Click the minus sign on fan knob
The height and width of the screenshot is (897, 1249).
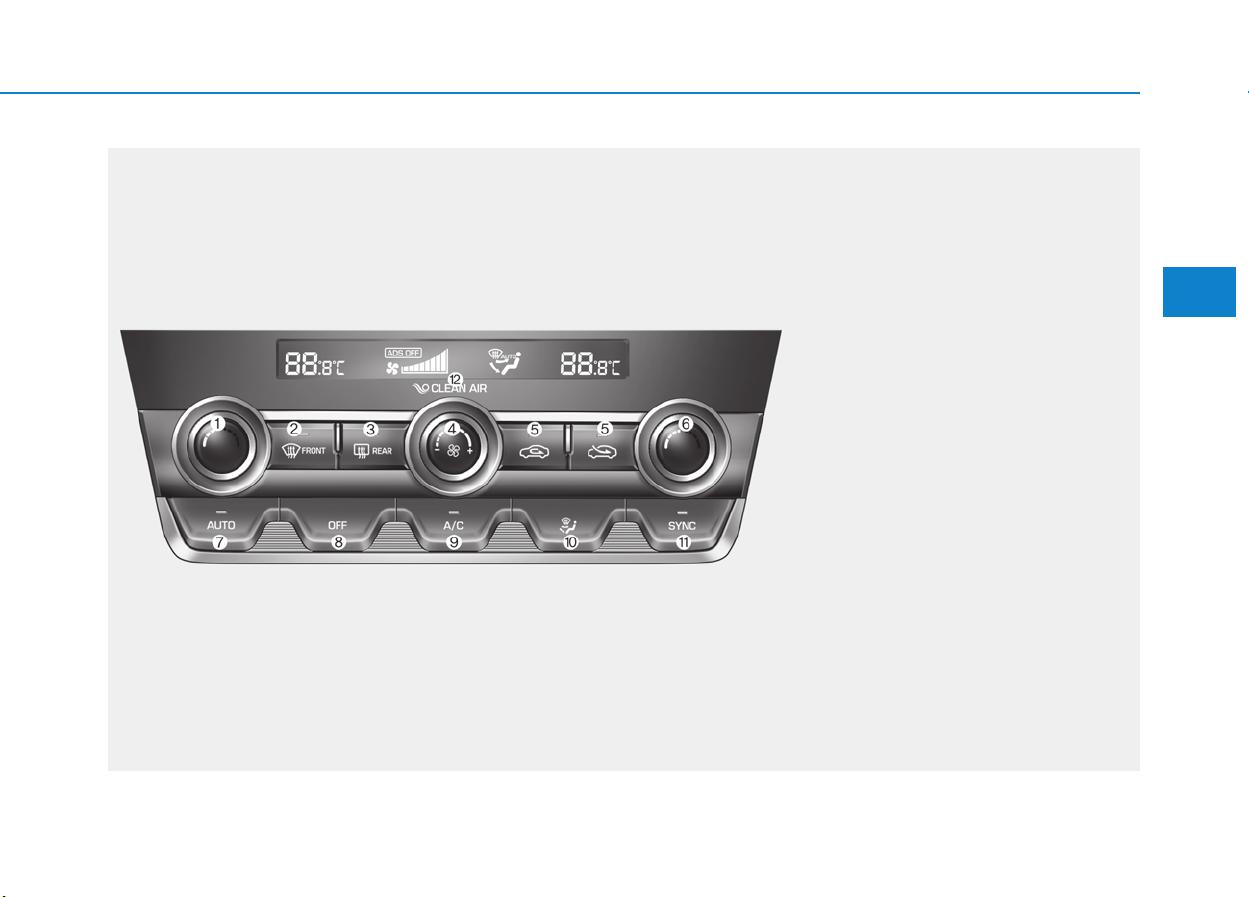pyautogui.click(x=436, y=452)
